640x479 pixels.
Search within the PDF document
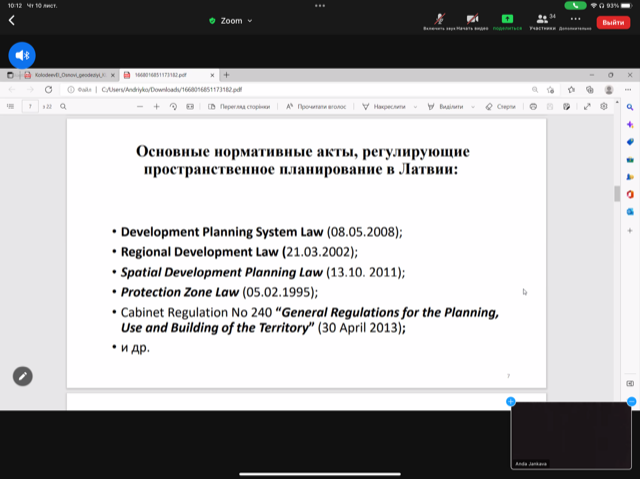63,106
